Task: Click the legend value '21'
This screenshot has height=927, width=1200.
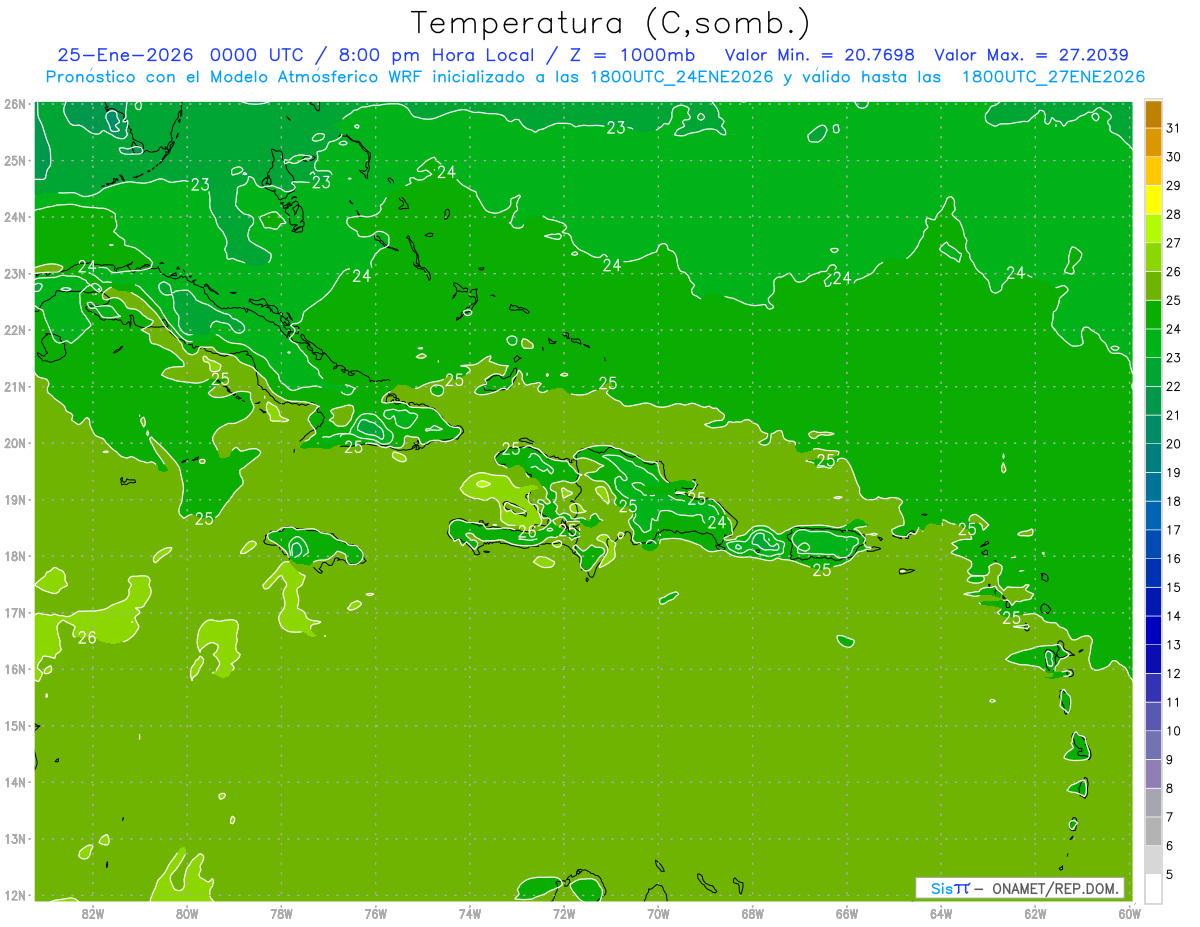Action: click(1173, 415)
